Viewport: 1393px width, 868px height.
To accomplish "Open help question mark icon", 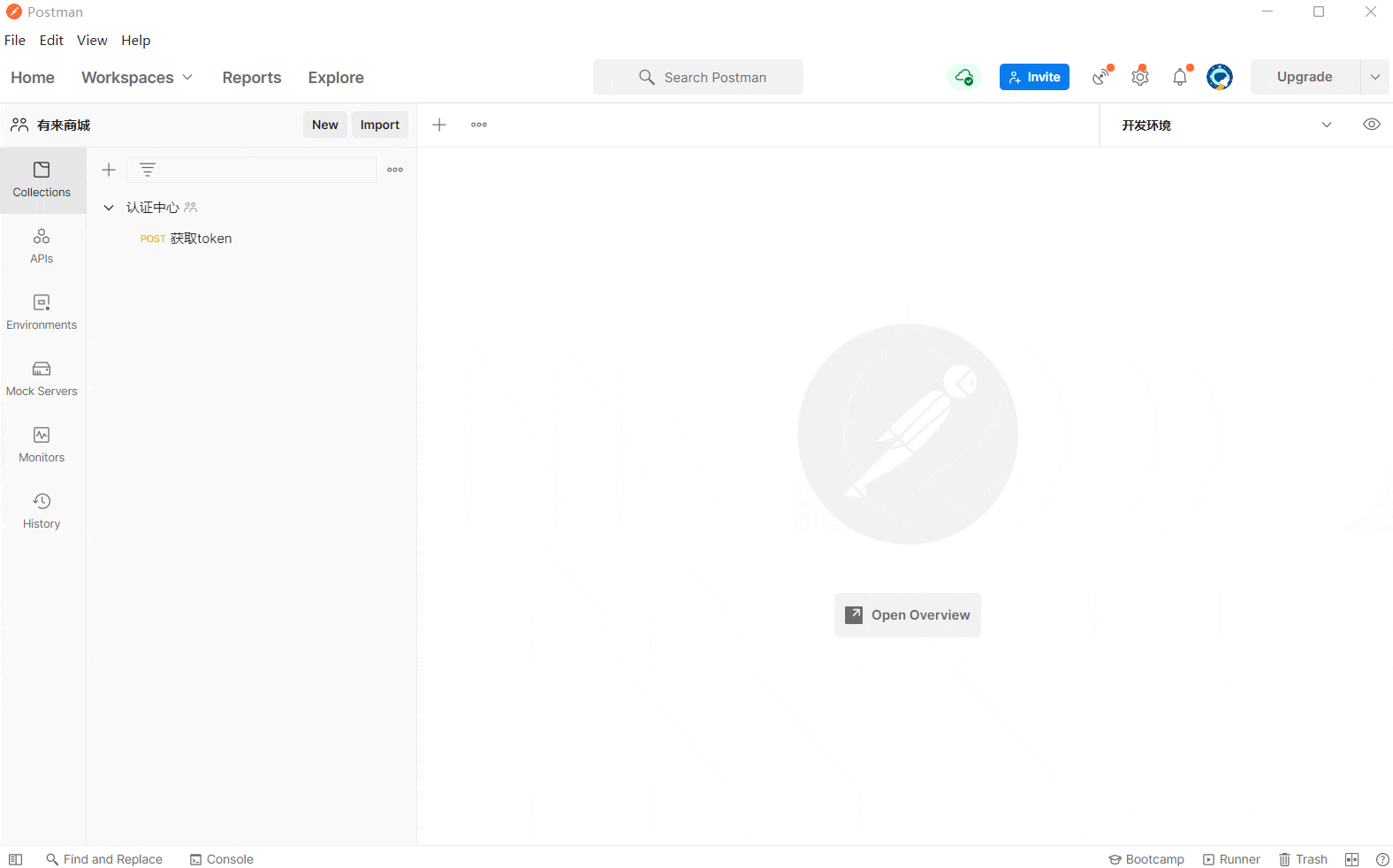I will coord(1382,859).
